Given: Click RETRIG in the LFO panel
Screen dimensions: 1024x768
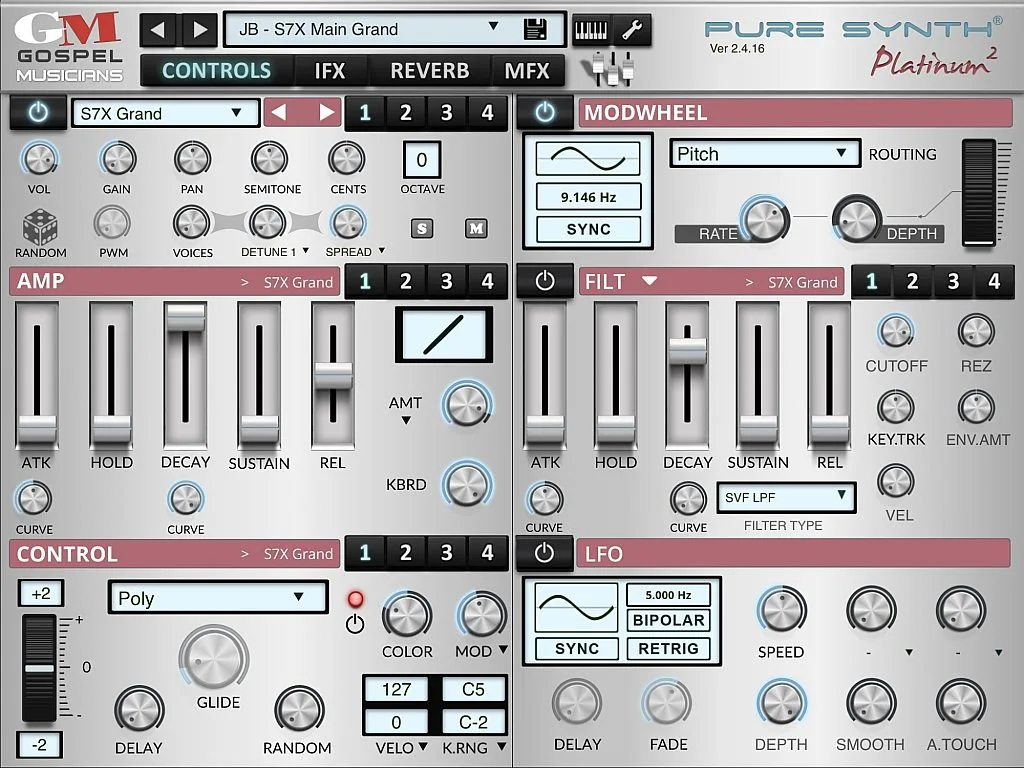Looking at the screenshot, I should pos(668,648).
